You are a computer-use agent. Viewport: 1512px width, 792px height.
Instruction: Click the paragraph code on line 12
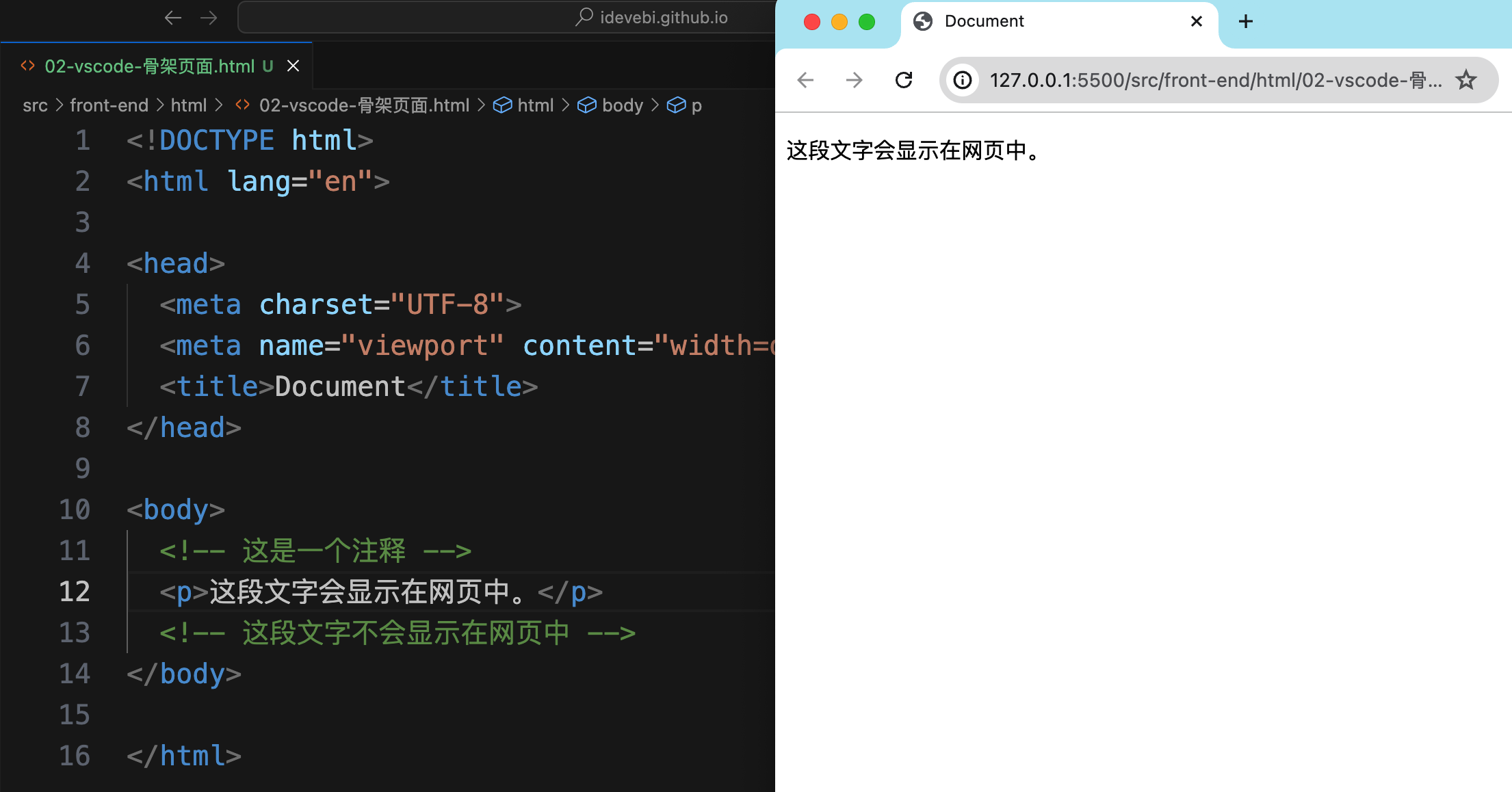pyautogui.click(x=381, y=592)
